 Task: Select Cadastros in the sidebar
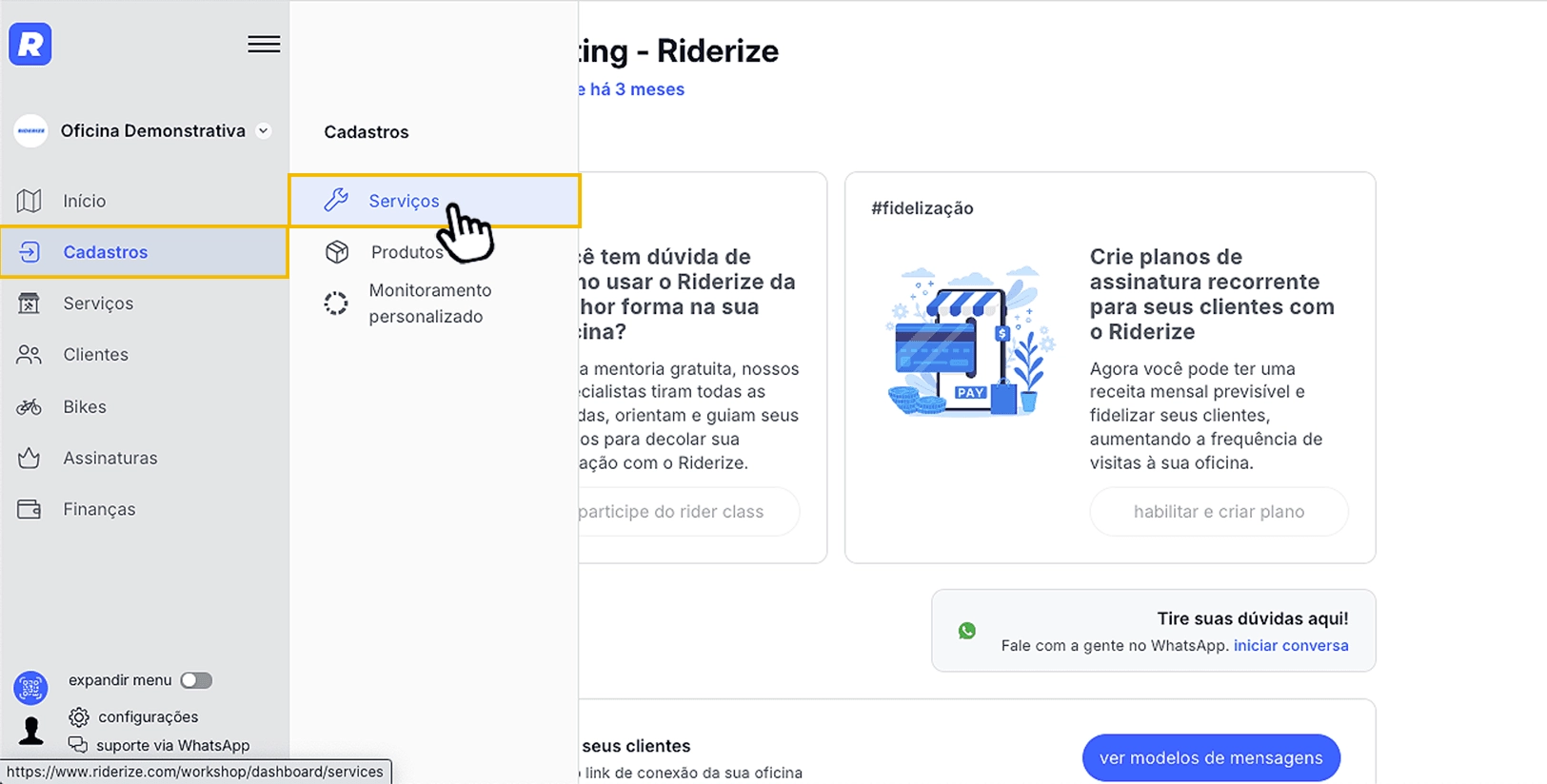[x=144, y=252]
